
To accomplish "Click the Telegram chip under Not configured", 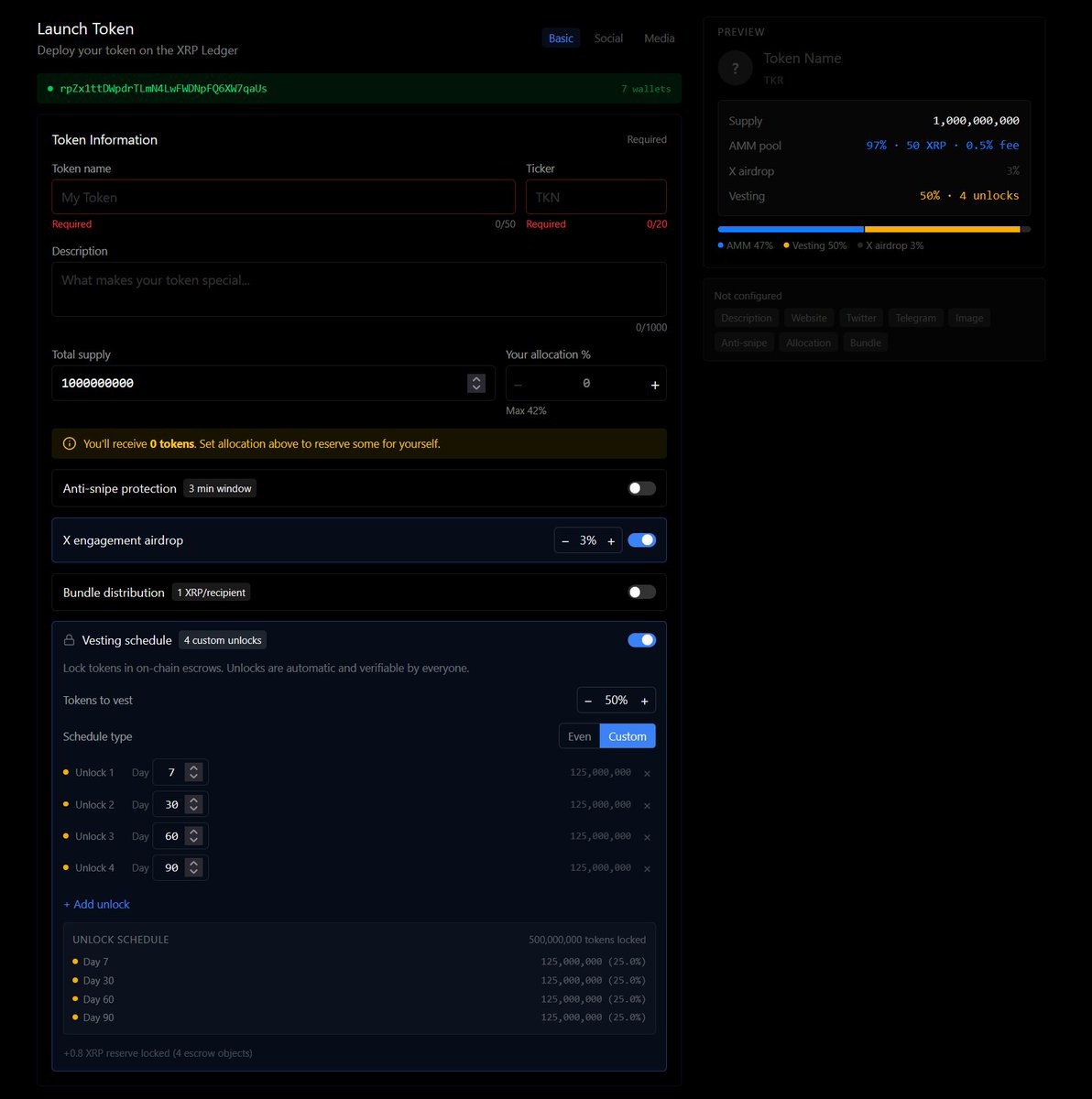I will pyautogui.click(x=915, y=318).
